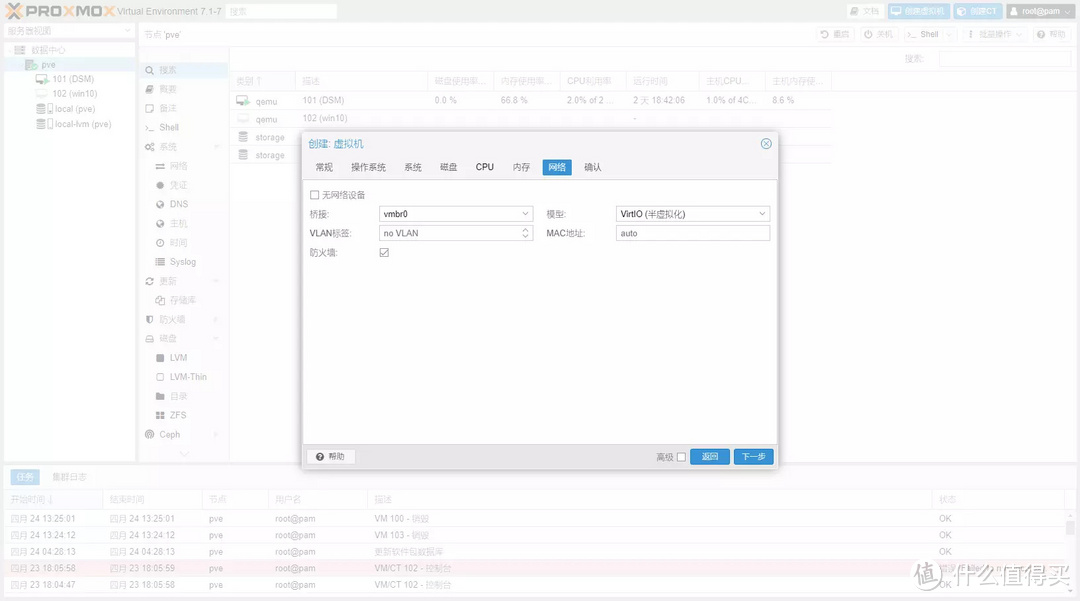Viewport: 1080px width, 601px height.
Task: Click the 重启 reboot toolbar button
Action: [x=835, y=34]
